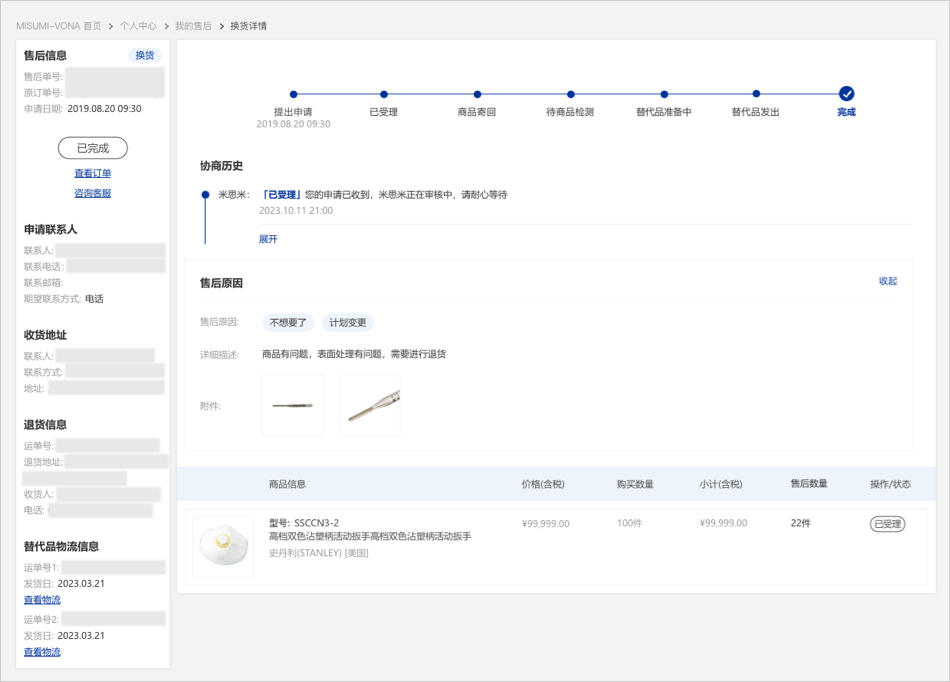Click the 商品寄回 progress step dot
Viewport: 950px width, 682px height.
tap(477, 95)
